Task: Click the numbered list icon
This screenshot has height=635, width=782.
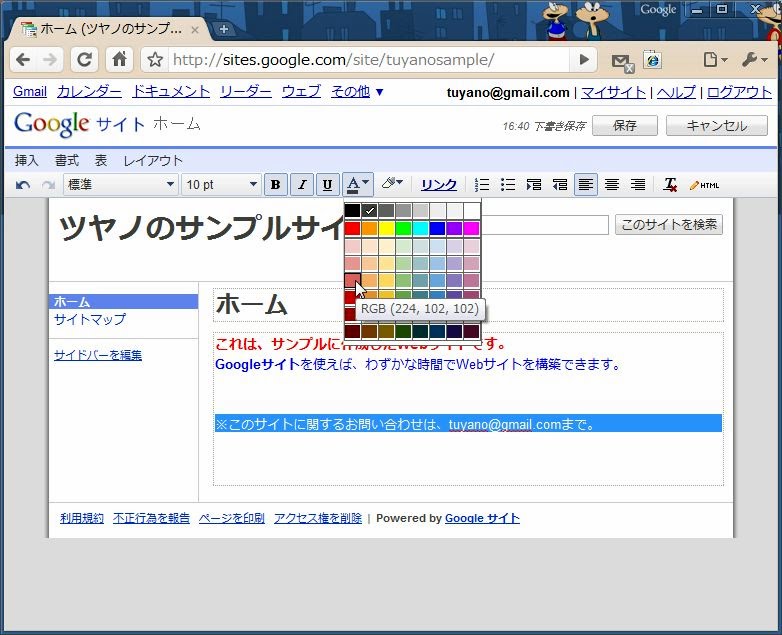Action: tap(482, 185)
